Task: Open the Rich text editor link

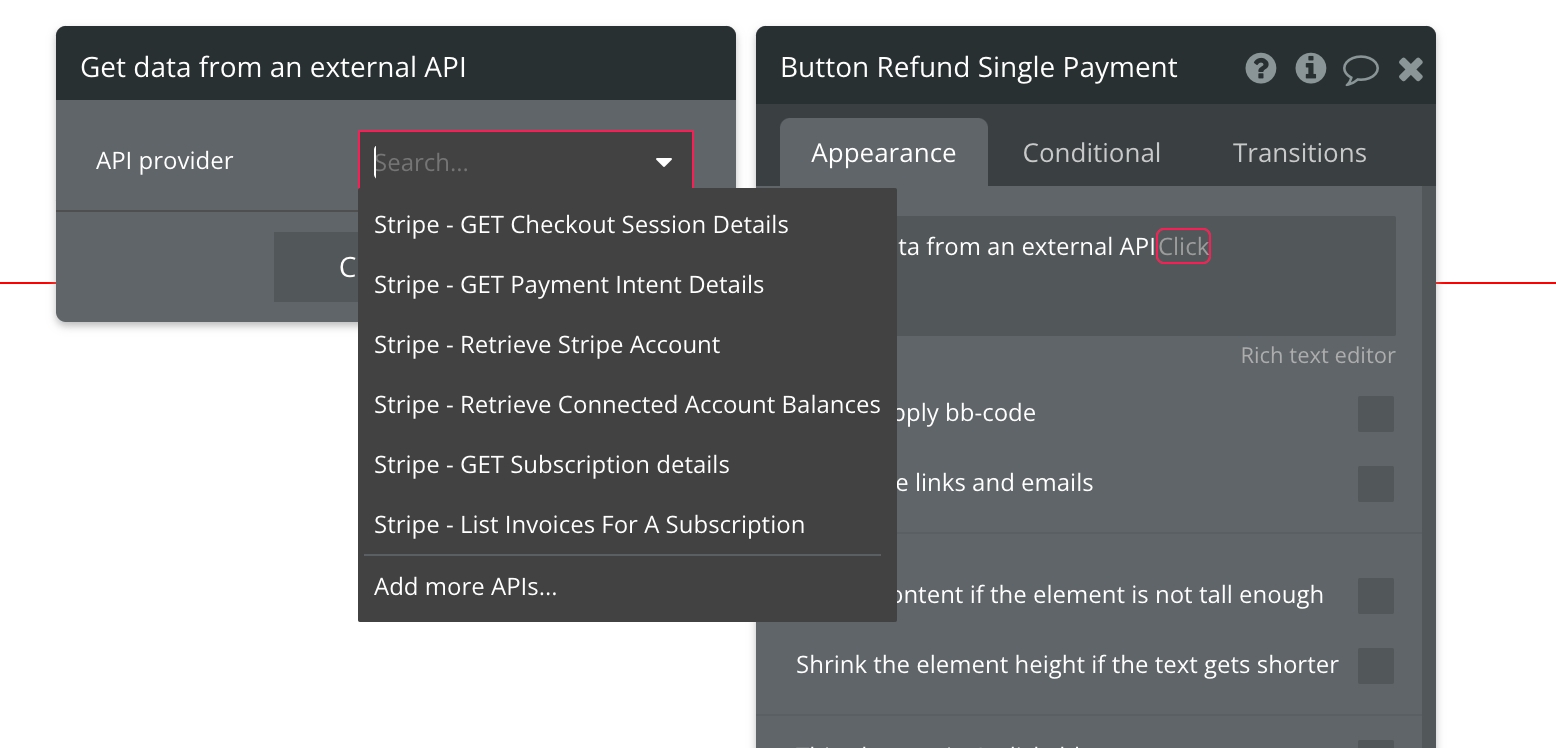Action: click(x=1317, y=356)
